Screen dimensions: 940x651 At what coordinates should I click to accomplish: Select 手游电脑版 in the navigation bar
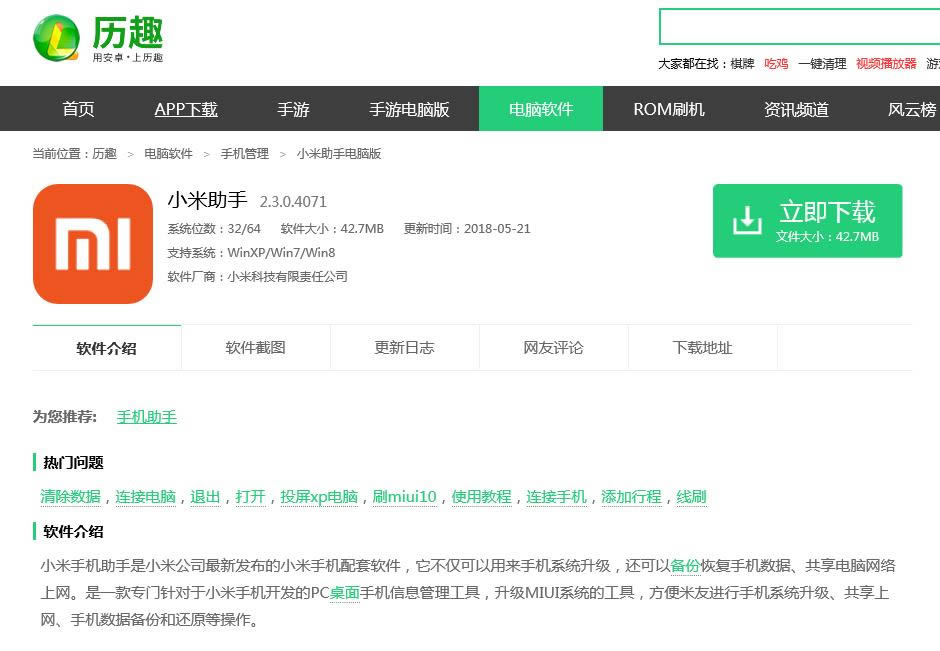409,109
